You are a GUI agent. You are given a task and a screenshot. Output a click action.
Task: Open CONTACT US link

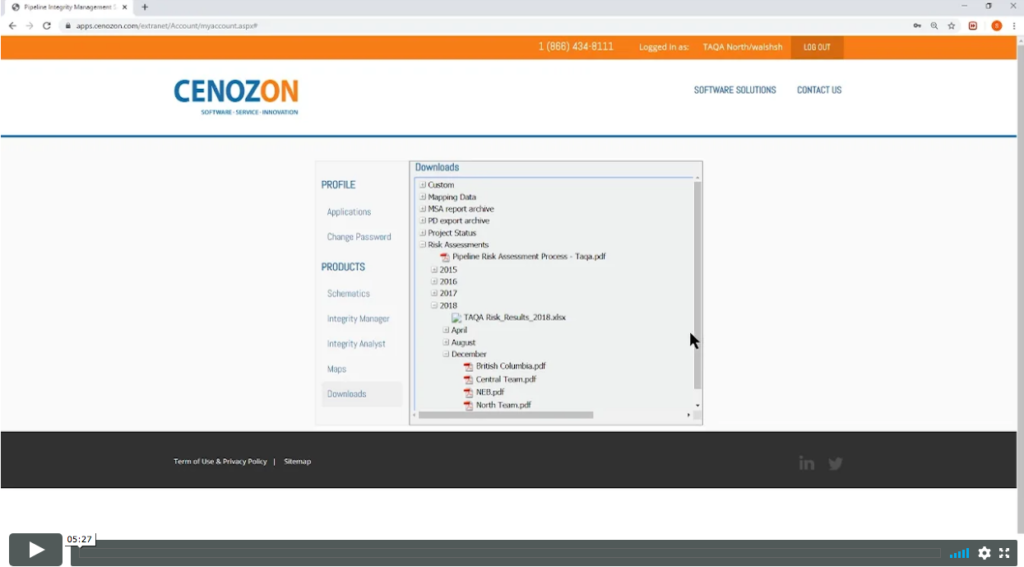[819, 90]
